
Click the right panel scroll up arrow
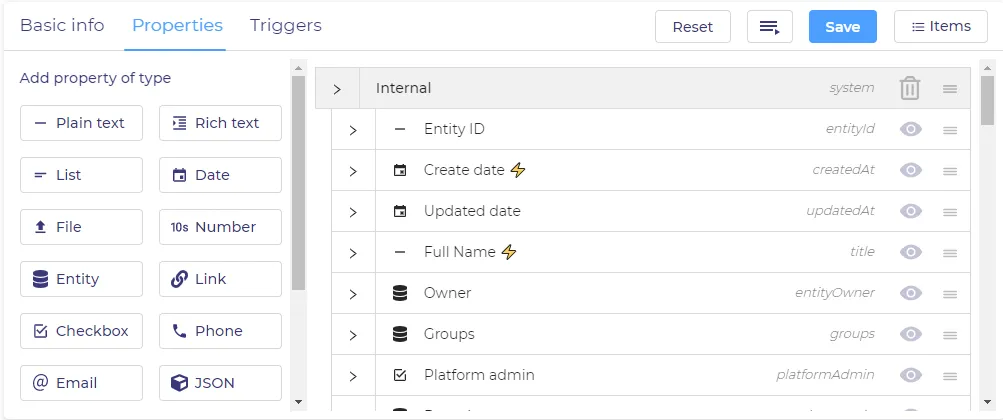[x=987, y=67]
